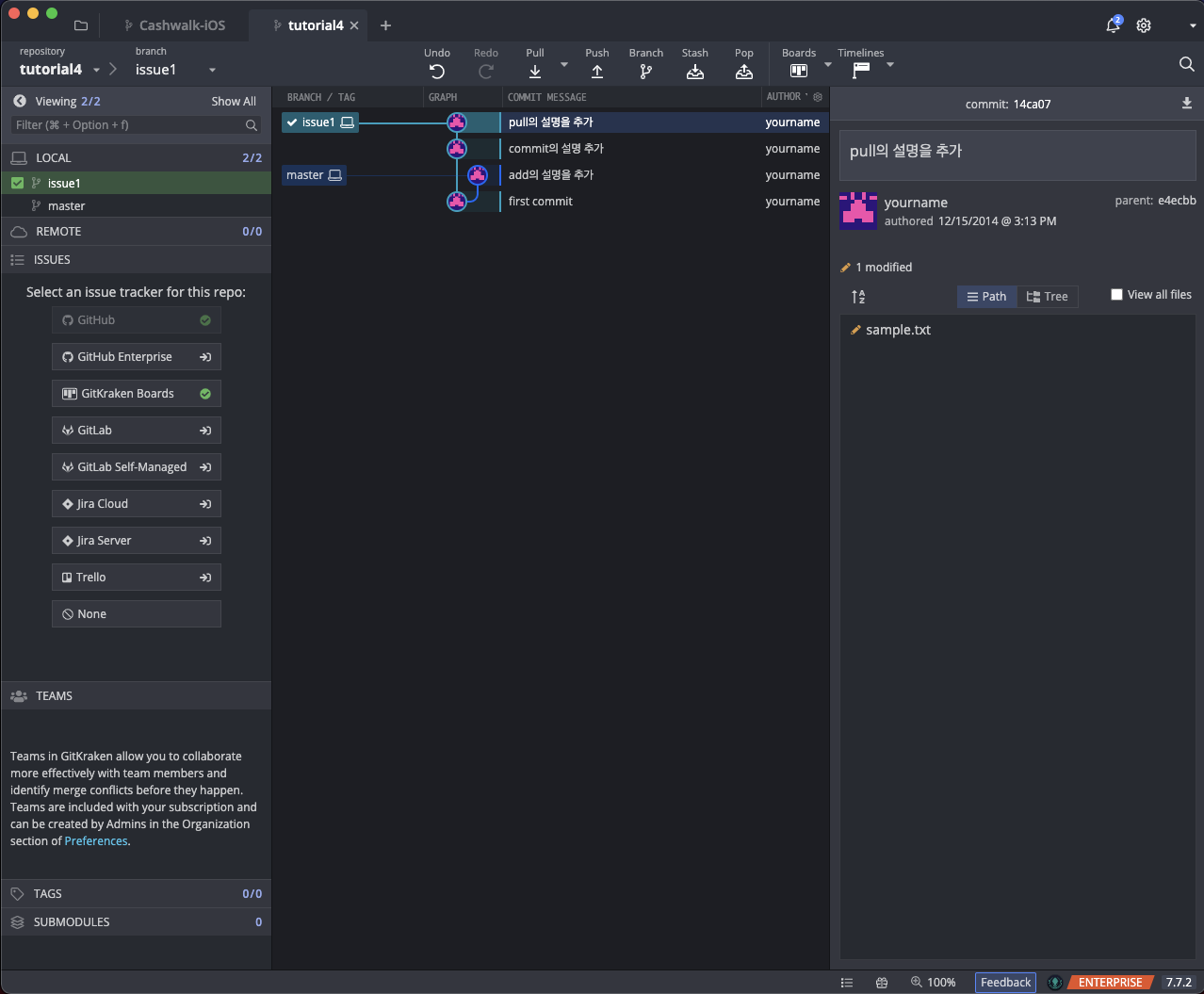This screenshot has width=1204, height=994.
Task: Enable the View all files checkbox
Action: 1117,295
